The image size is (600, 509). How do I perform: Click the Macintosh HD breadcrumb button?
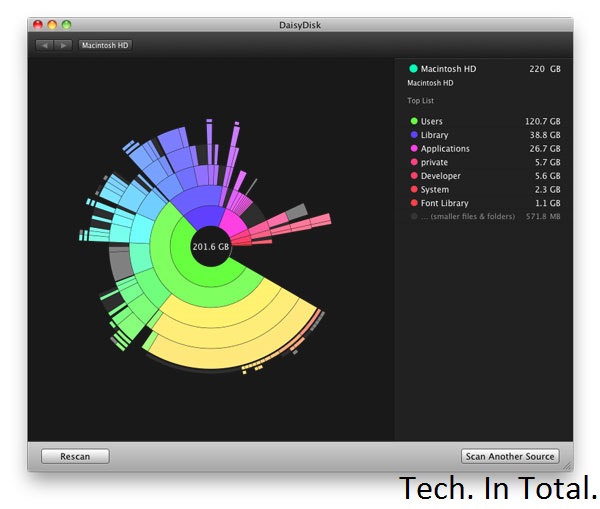point(105,45)
